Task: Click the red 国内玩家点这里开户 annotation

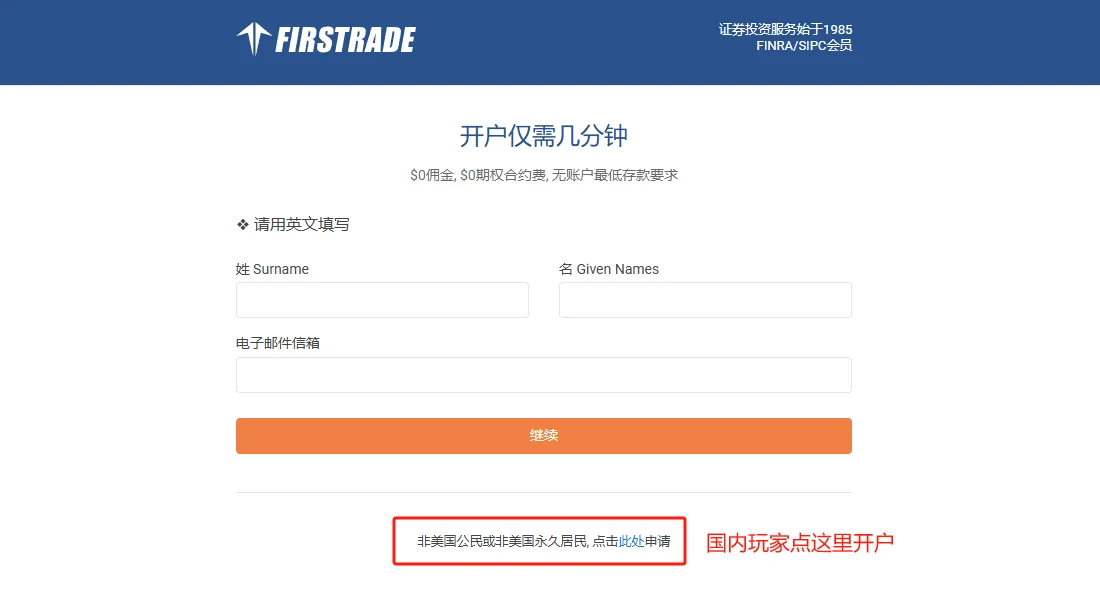Action: click(799, 543)
